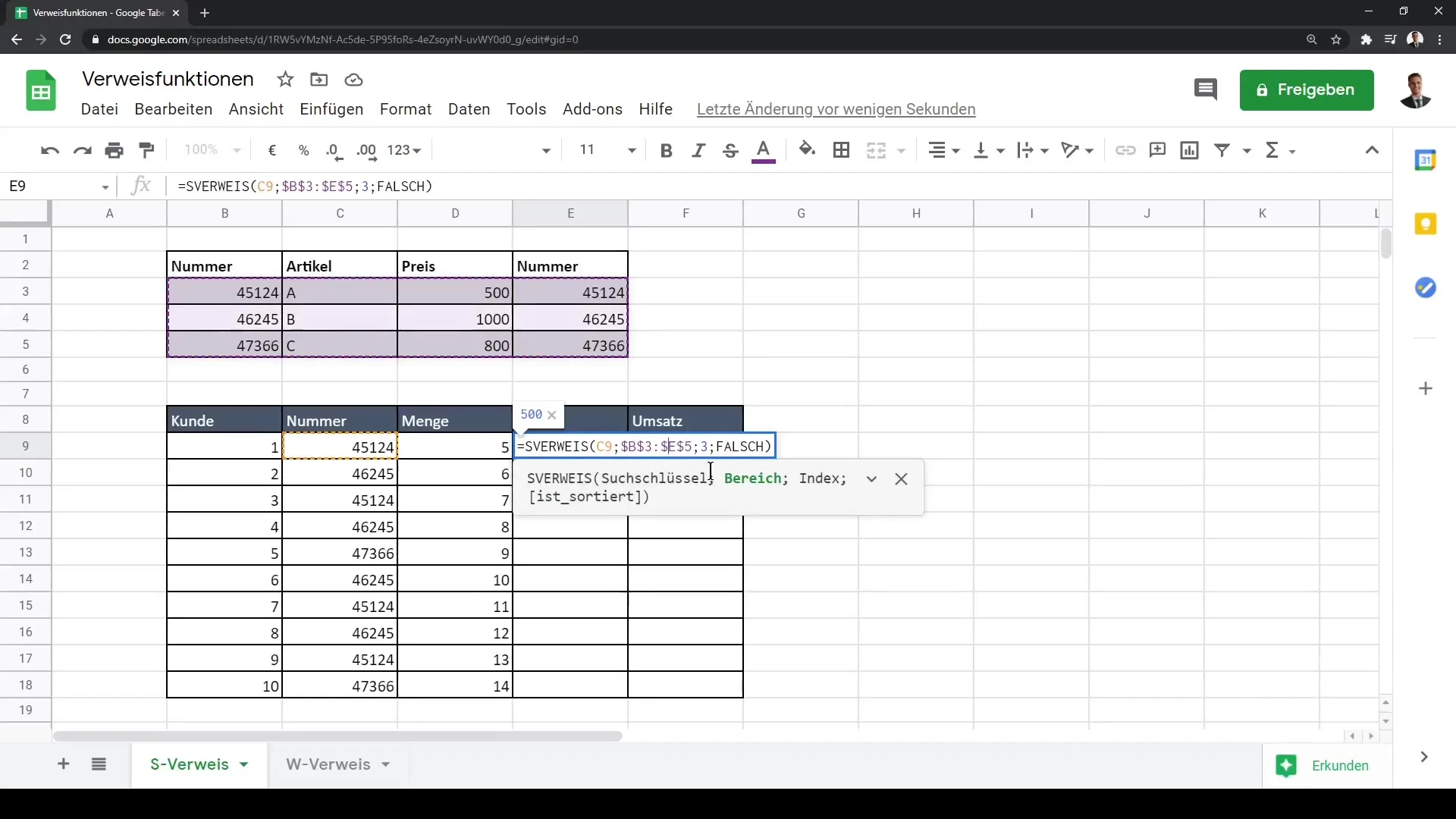
Task: Dismiss the 500 result preview chip
Action: pos(552,415)
